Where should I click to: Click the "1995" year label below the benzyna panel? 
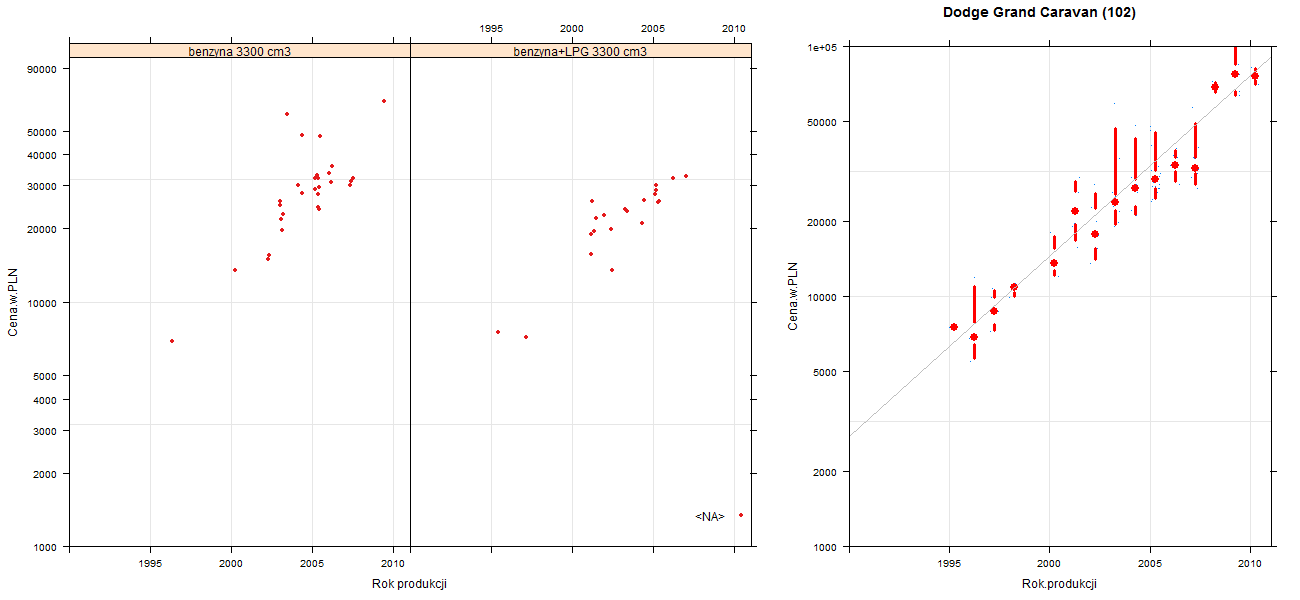(x=150, y=563)
